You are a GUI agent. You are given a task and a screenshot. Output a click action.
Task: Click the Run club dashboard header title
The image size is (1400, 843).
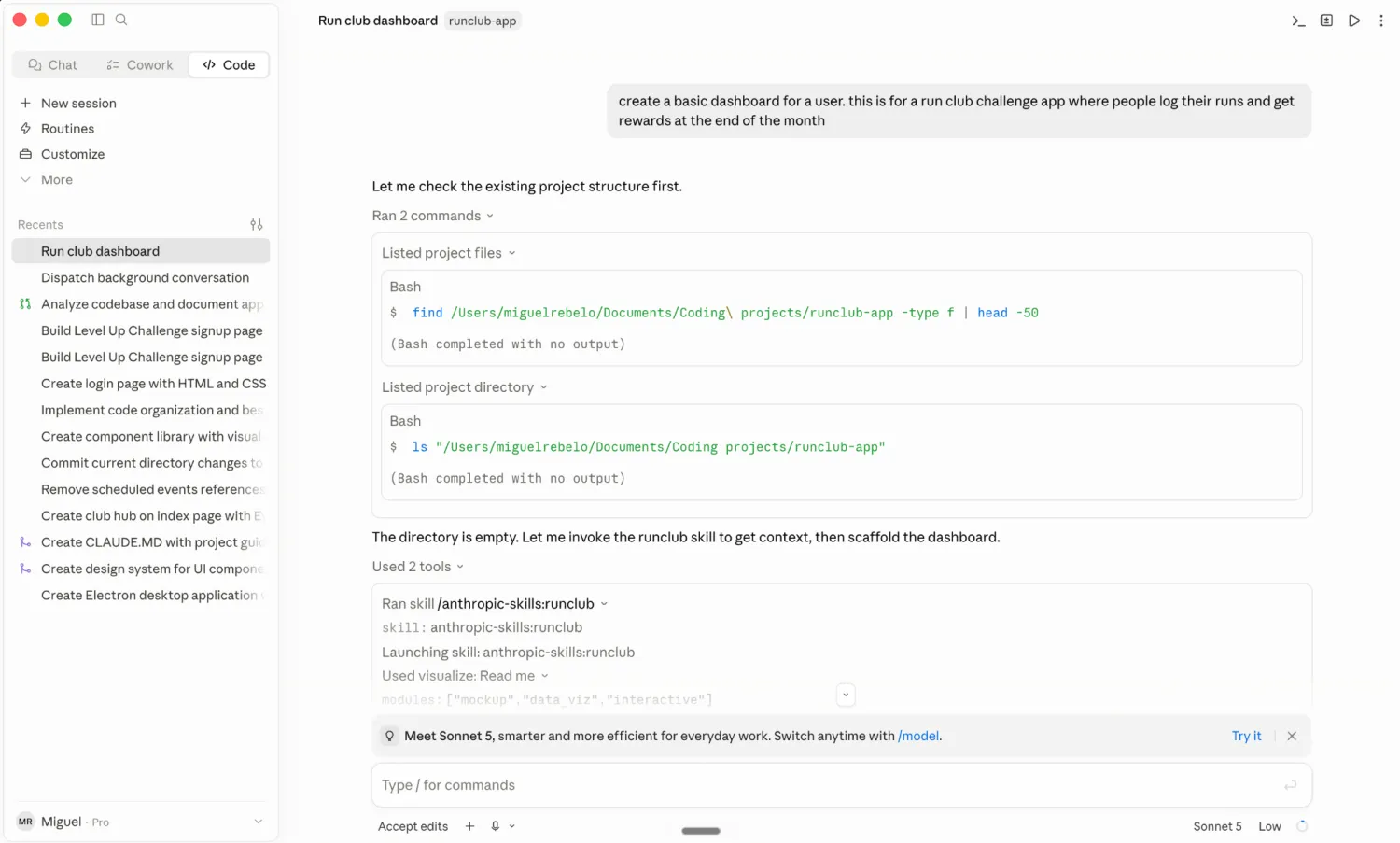point(377,21)
